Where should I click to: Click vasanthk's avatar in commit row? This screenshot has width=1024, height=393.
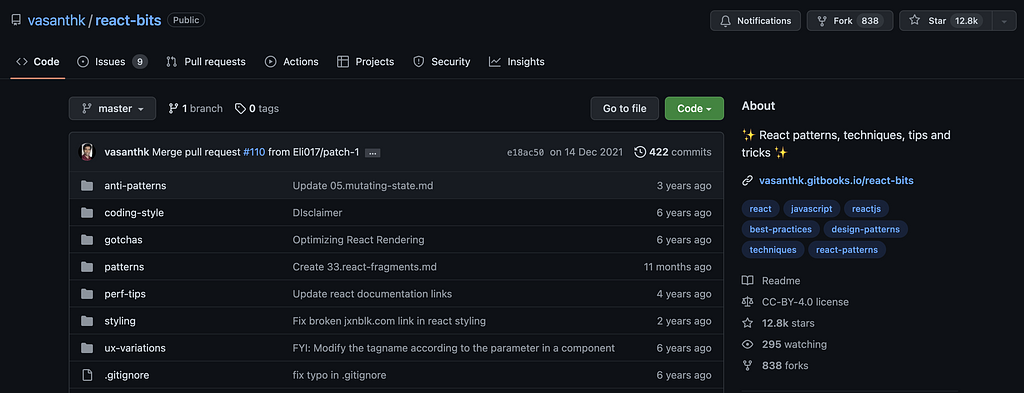[x=87, y=152]
